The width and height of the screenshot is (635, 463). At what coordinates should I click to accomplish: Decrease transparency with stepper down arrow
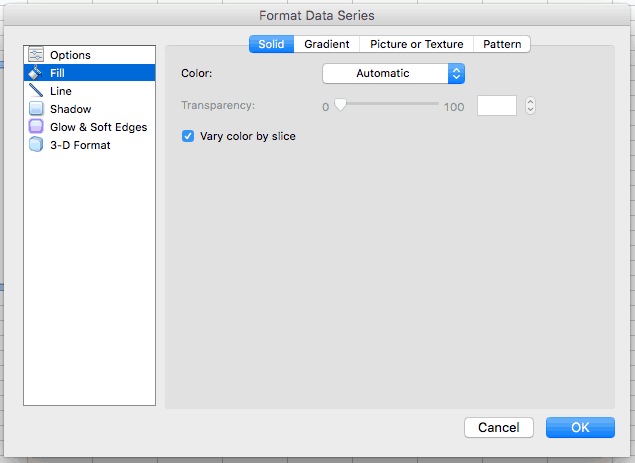[530, 110]
